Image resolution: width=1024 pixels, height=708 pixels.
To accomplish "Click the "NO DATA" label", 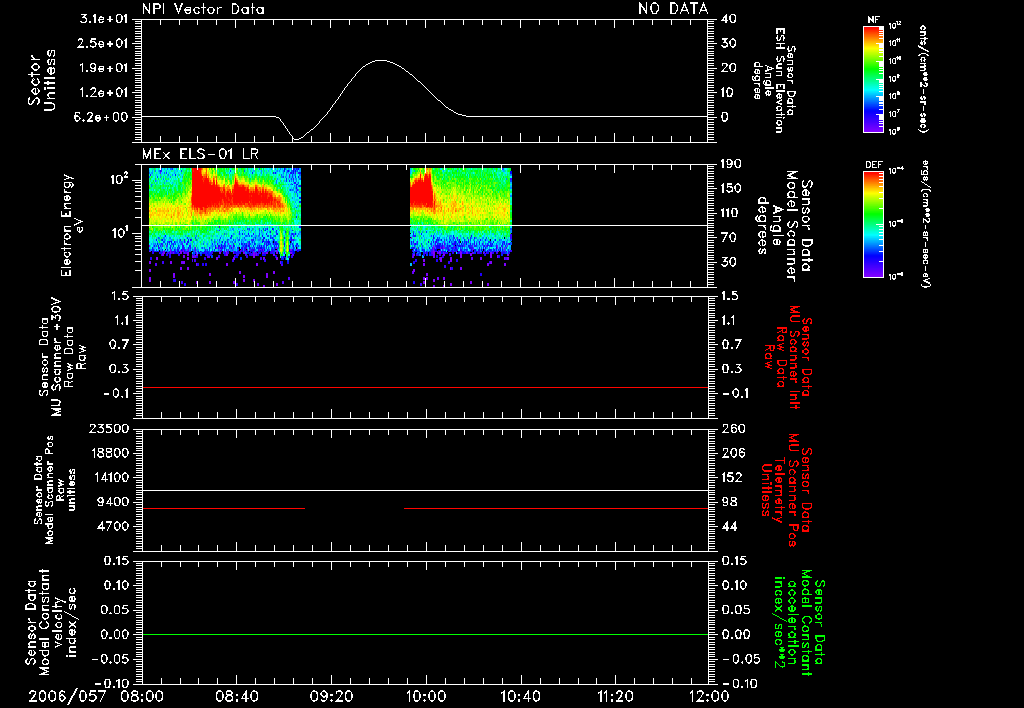I will pos(673,9).
